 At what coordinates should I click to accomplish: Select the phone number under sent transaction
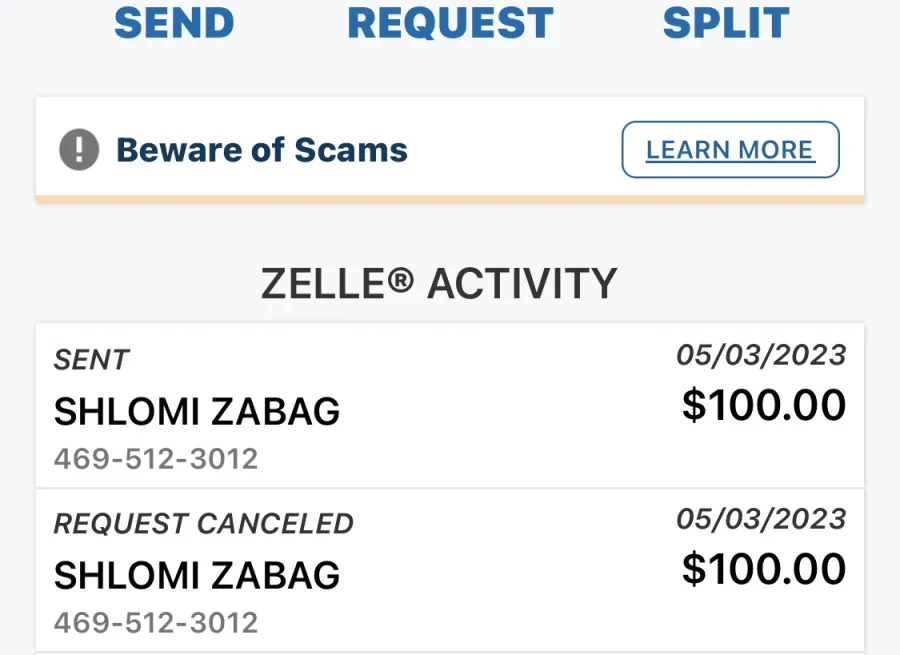[x=156, y=459]
